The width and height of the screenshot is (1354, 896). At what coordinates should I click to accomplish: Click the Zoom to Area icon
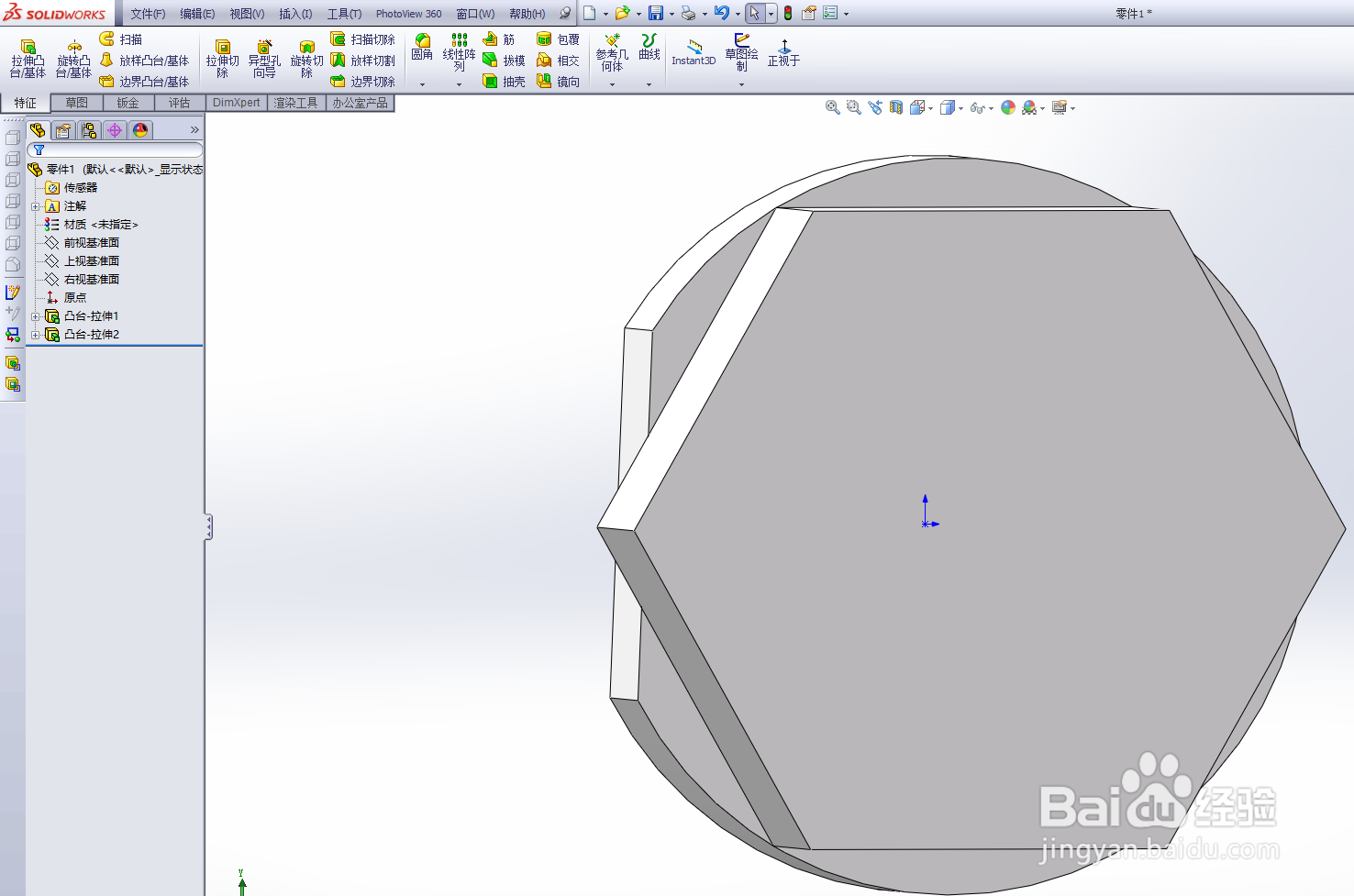[854, 107]
